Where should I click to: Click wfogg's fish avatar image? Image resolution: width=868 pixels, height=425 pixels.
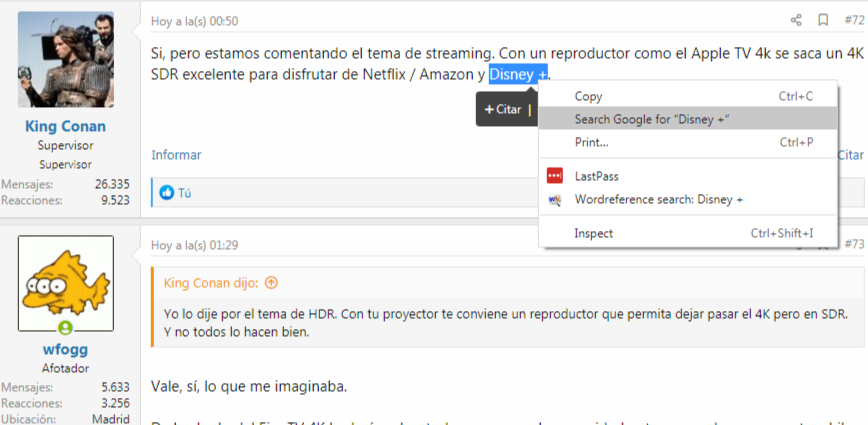(66, 283)
